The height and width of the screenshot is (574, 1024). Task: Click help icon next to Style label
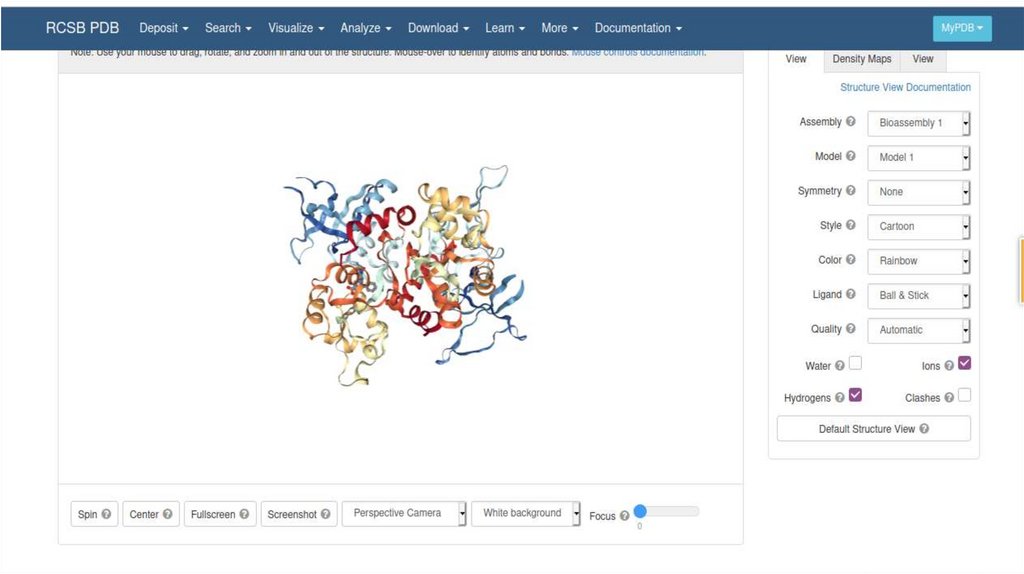click(x=851, y=226)
